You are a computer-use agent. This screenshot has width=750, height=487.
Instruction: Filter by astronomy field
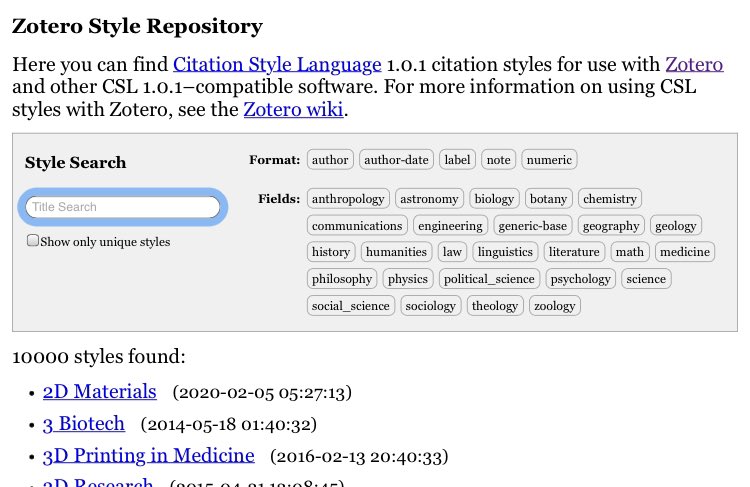pos(429,199)
